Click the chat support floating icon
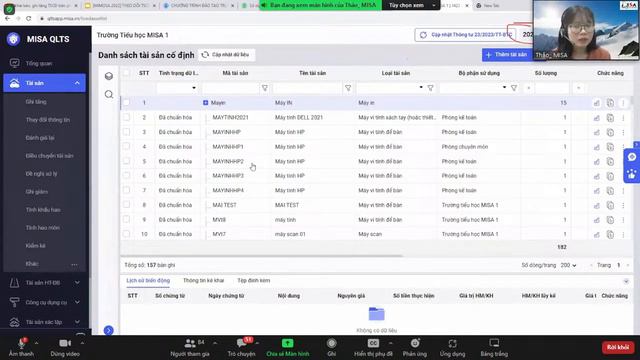Screen dimensions: 640x360 point(632,157)
